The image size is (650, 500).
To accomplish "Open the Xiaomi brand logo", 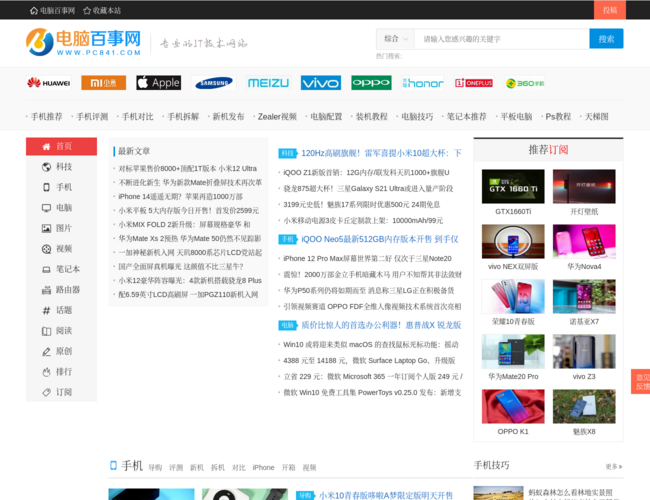I will (103, 83).
